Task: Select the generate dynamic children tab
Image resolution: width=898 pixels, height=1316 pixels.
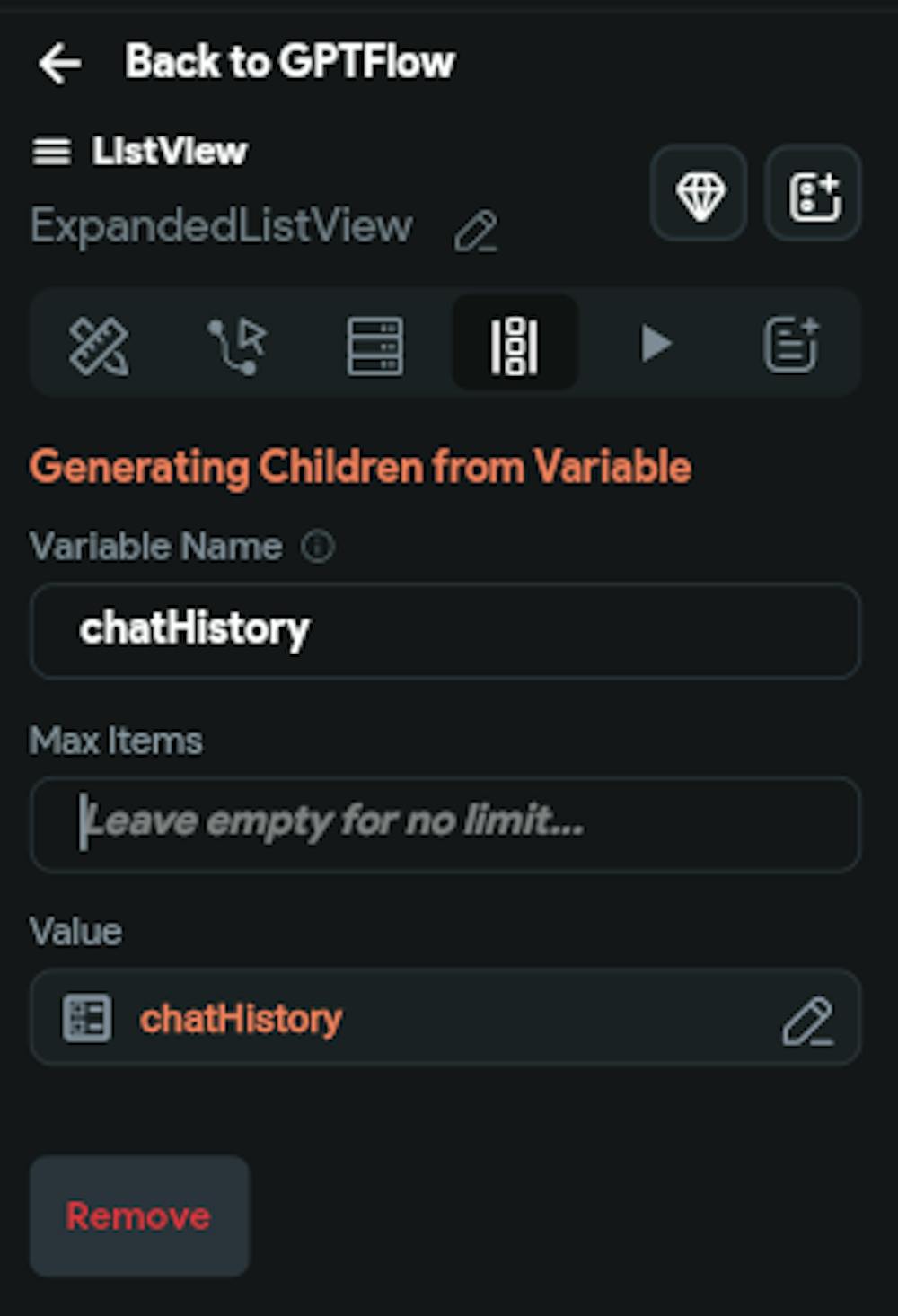Action: [x=515, y=345]
